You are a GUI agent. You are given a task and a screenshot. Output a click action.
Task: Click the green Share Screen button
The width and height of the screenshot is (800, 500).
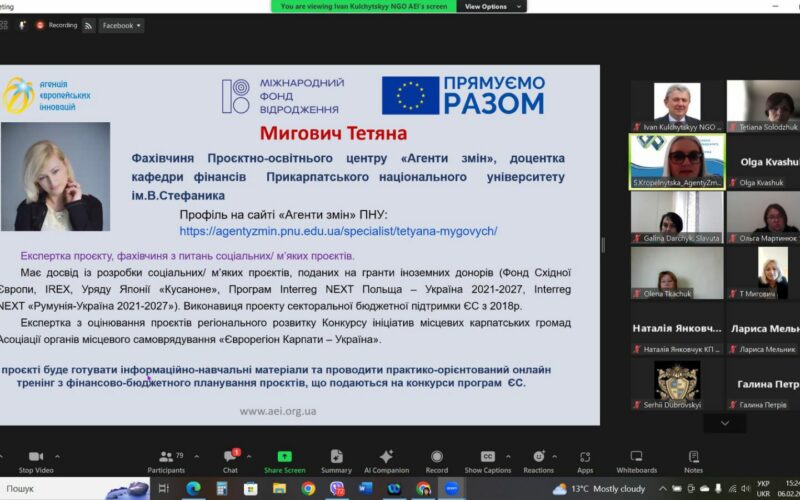[284, 458]
